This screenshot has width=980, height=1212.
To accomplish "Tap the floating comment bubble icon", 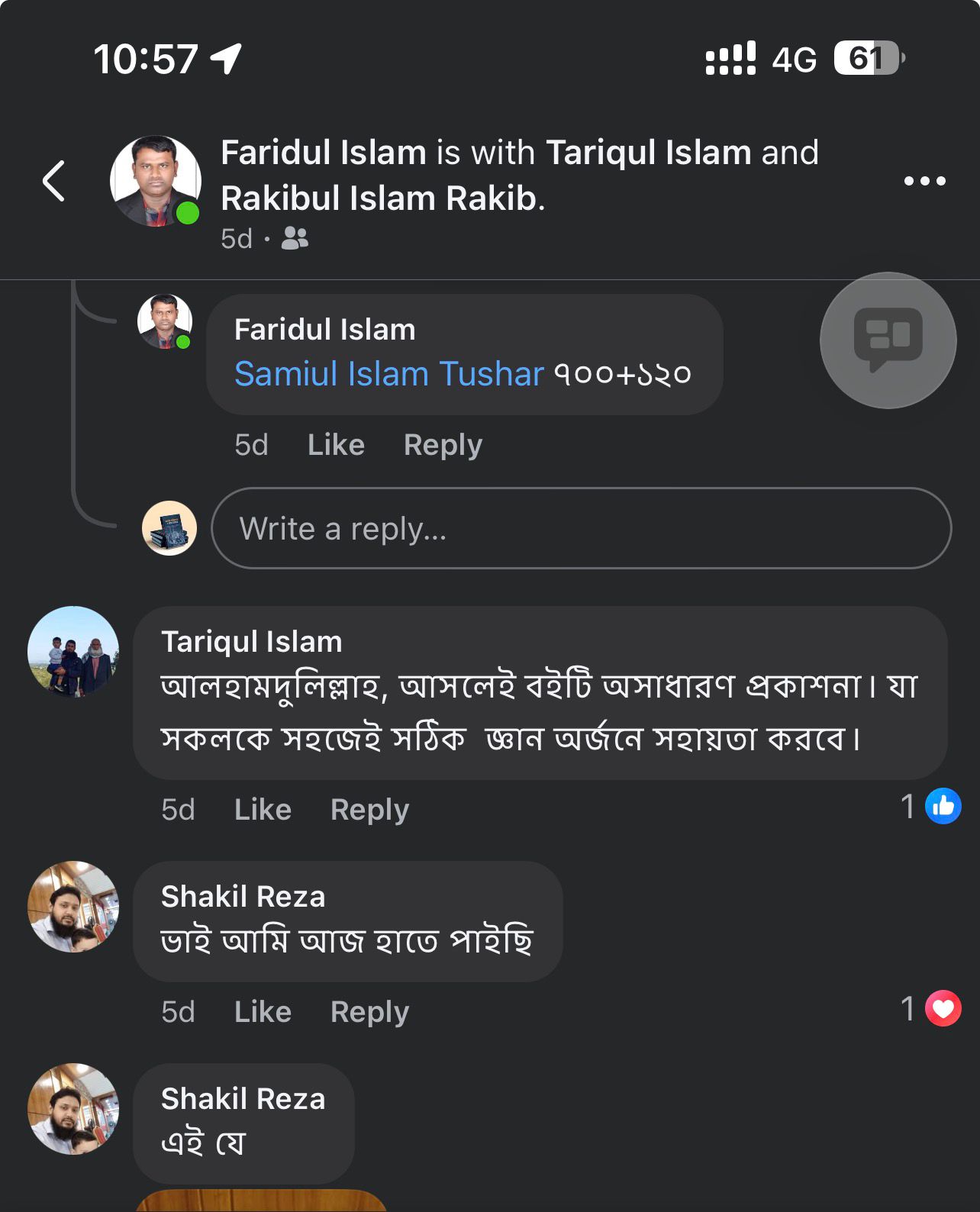I will click(x=888, y=340).
